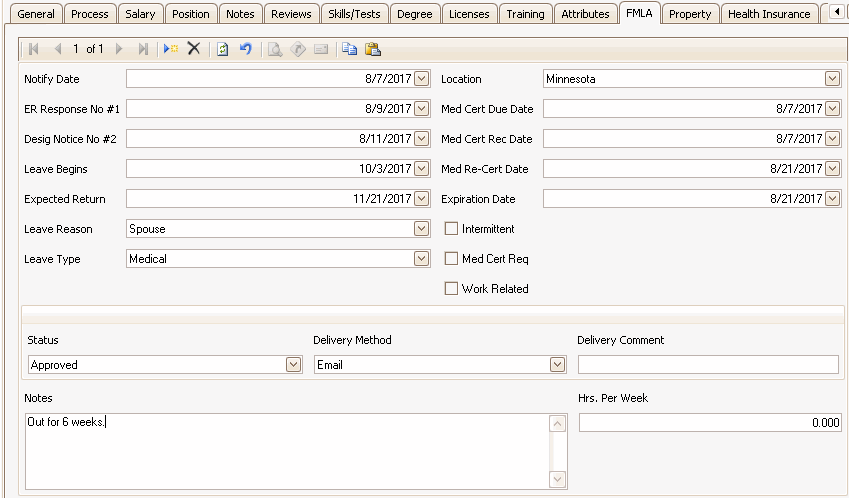Click the Delivery Comment text field
This screenshot has height=498, width=849.
coord(708,365)
